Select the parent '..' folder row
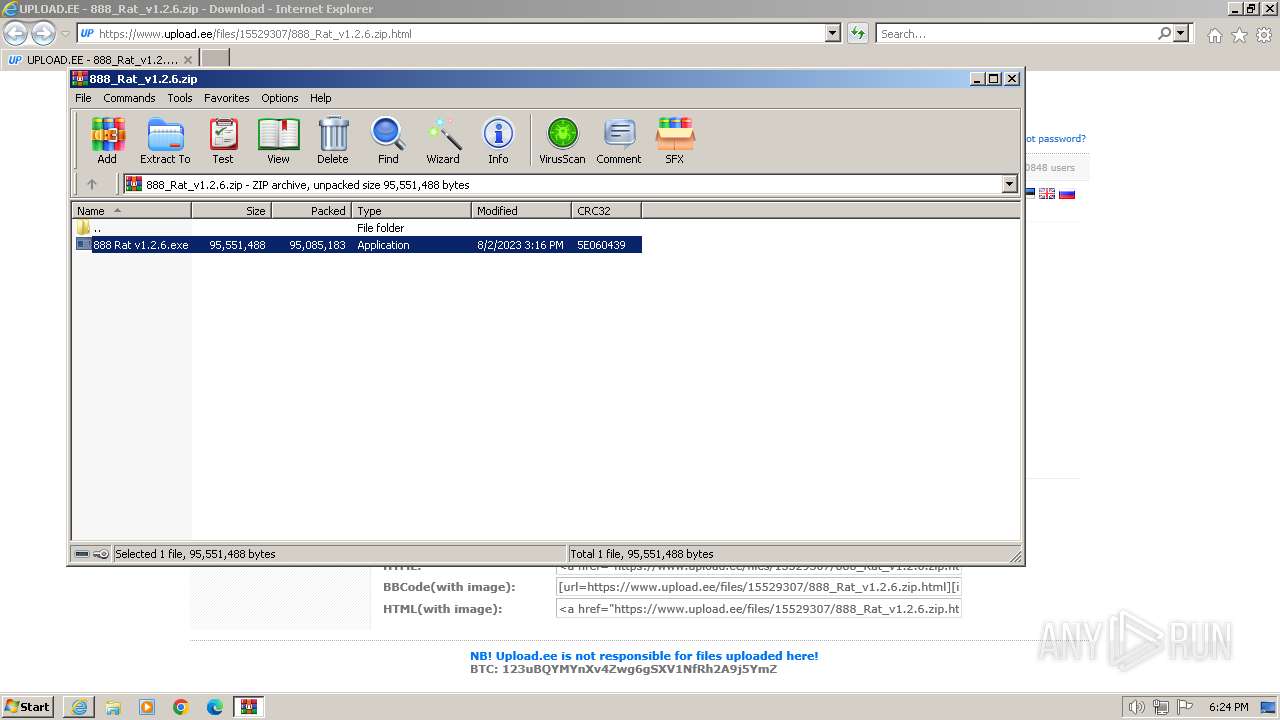The height and width of the screenshot is (720, 1280). pos(357,228)
